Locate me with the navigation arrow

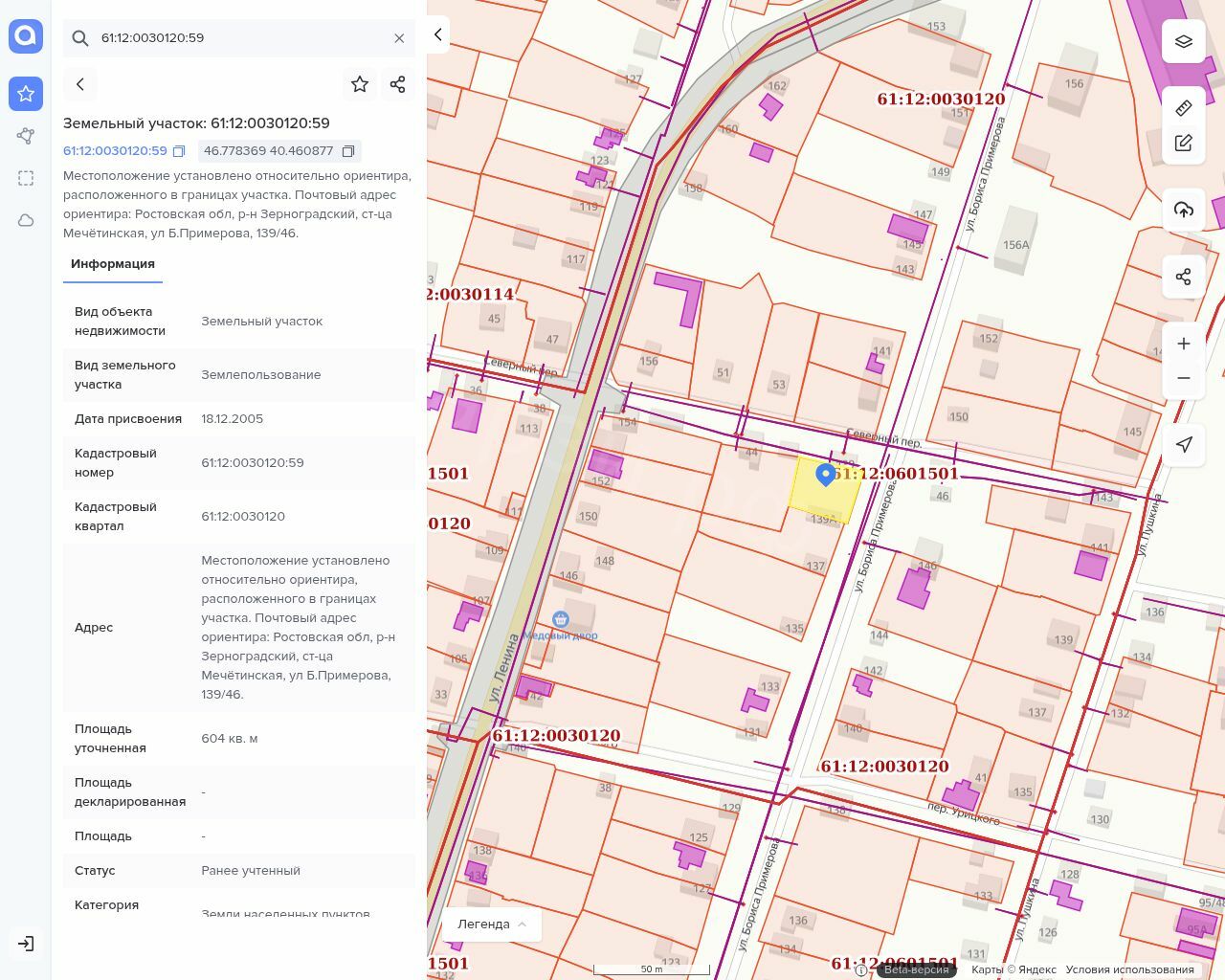coord(1184,444)
